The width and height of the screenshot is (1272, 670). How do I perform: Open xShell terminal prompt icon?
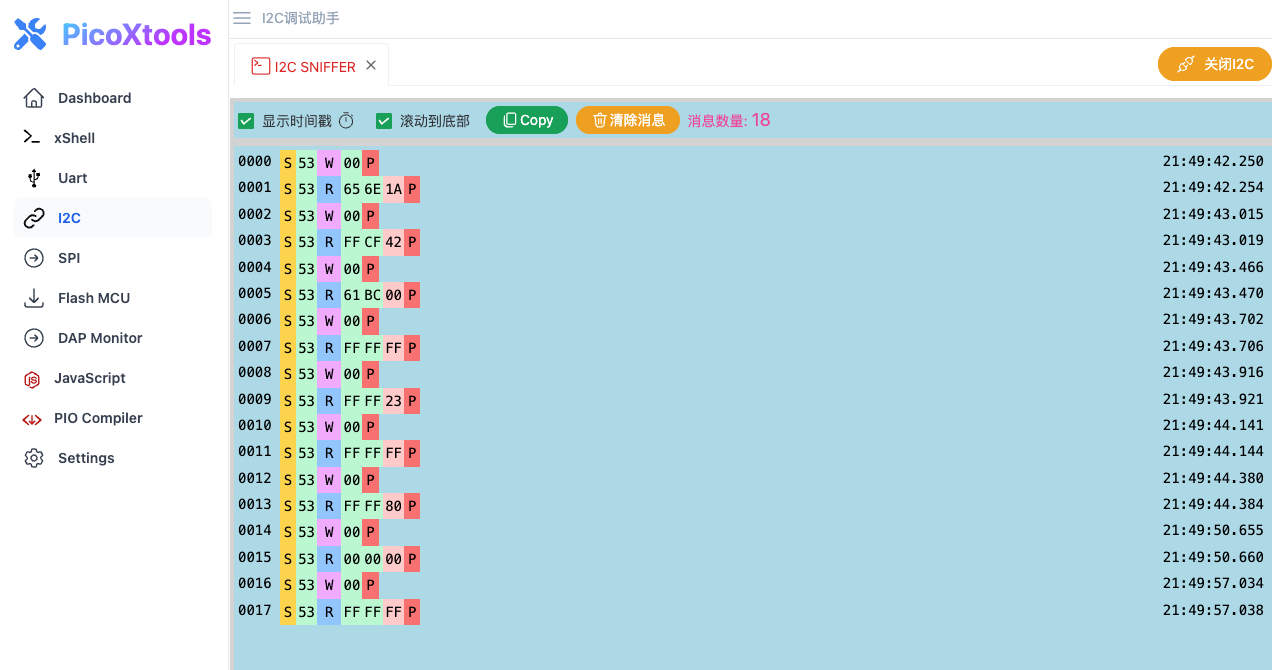point(32,138)
